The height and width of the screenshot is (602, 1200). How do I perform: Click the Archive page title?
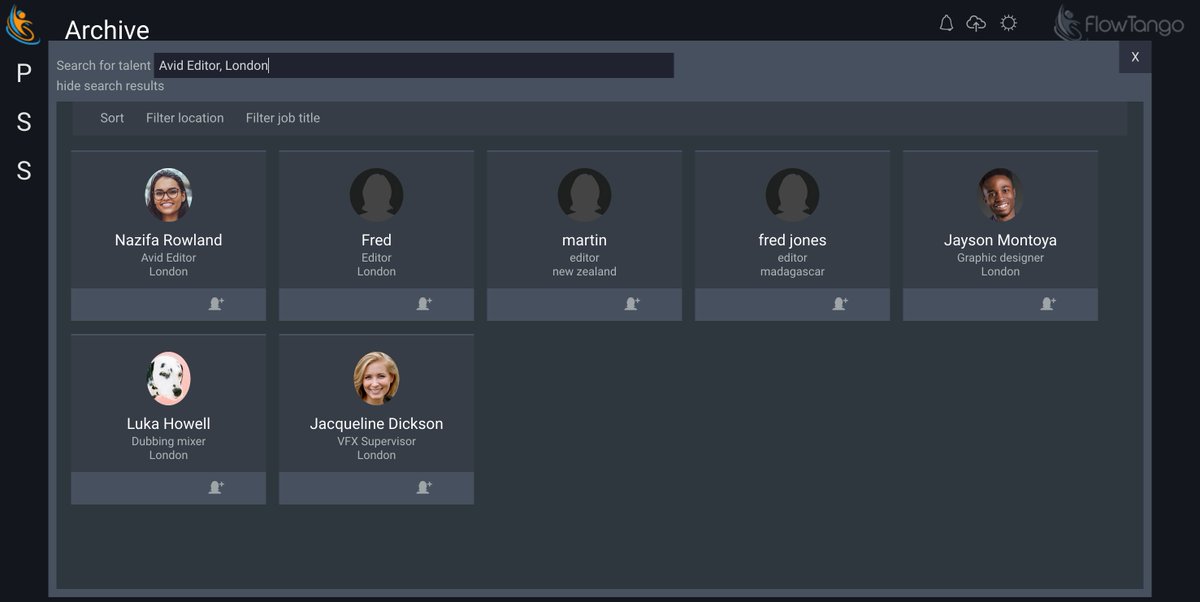click(x=107, y=30)
